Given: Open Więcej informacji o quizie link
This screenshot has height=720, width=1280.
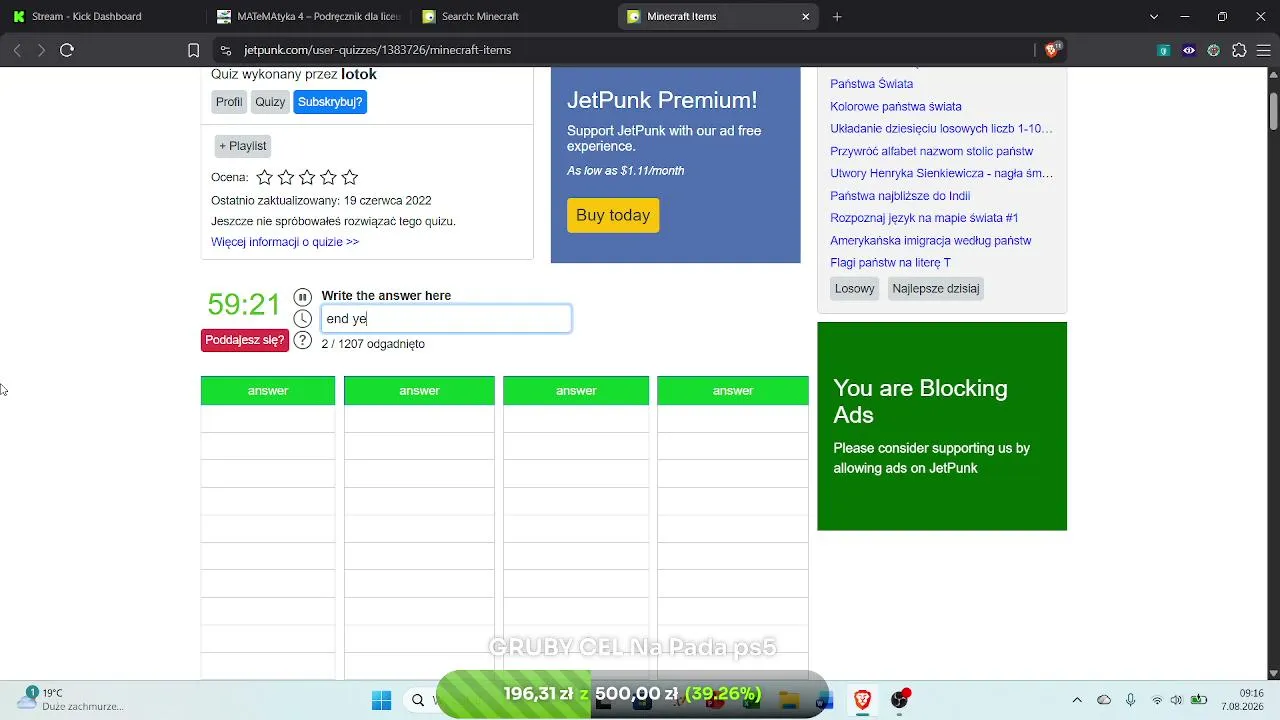Looking at the screenshot, I should tap(285, 242).
